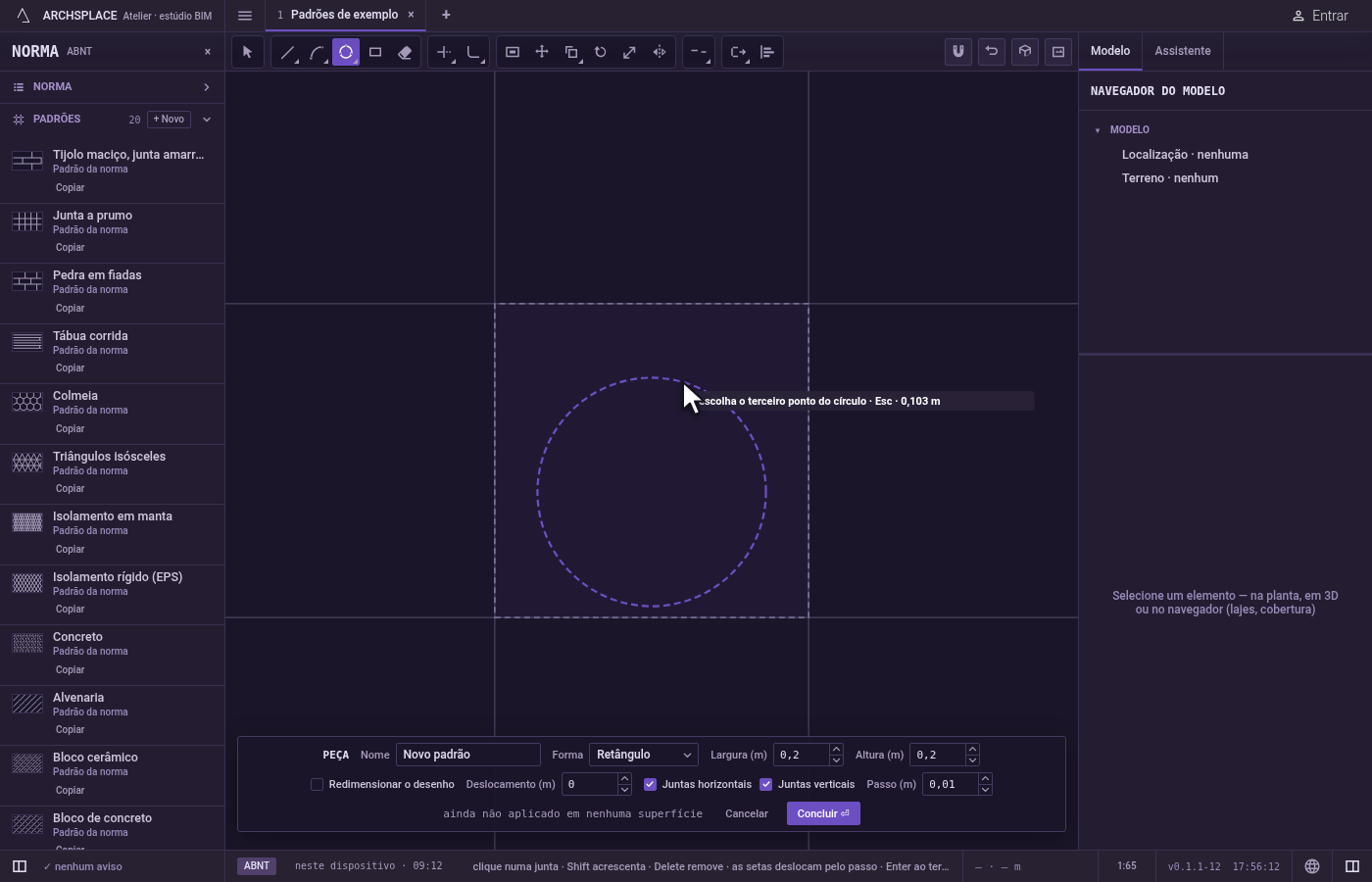Select the circle drawing tool
The image size is (1372, 882).
[346, 52]
